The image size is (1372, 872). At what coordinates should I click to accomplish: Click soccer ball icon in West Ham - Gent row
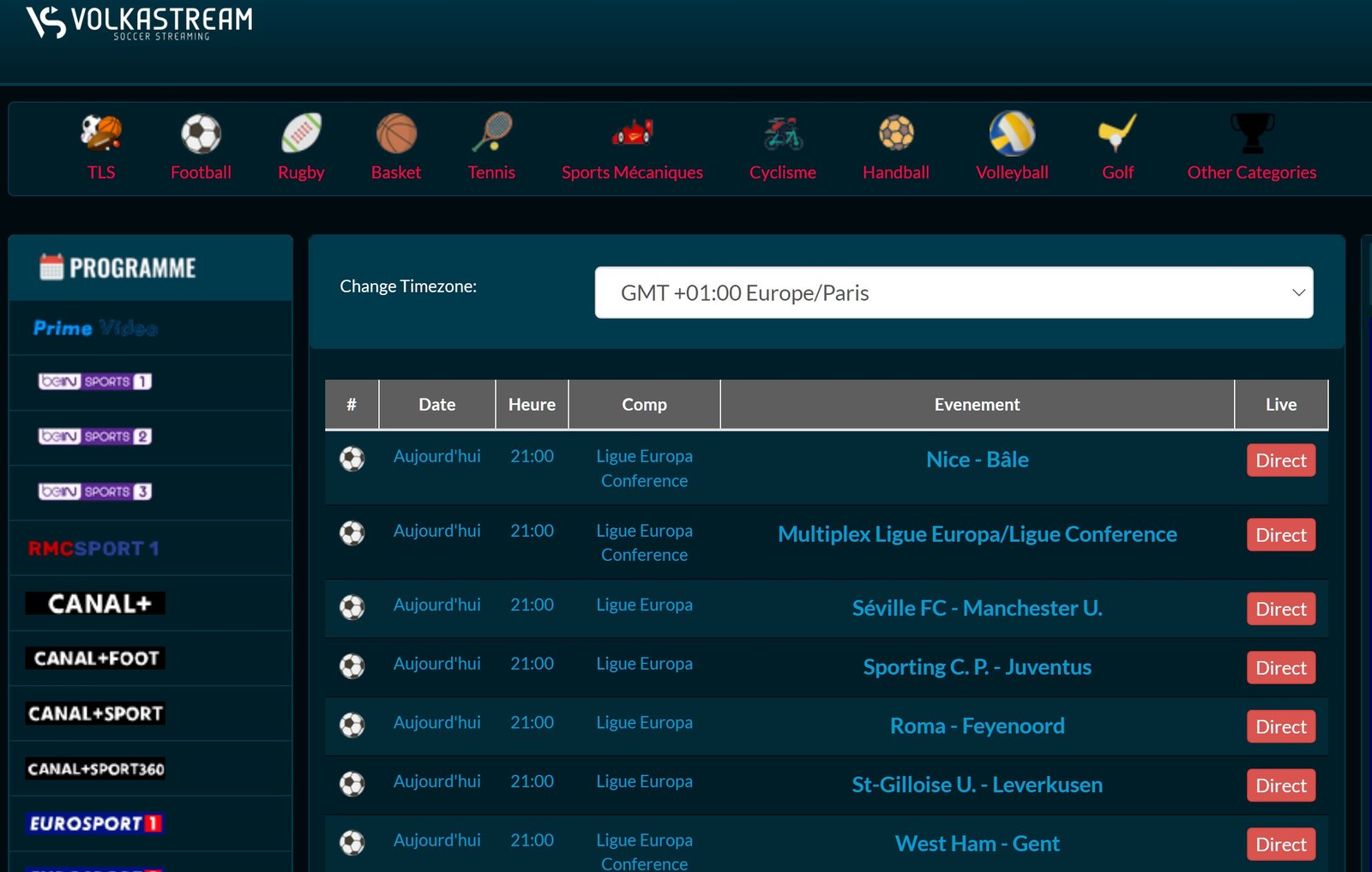pos(352,843)
